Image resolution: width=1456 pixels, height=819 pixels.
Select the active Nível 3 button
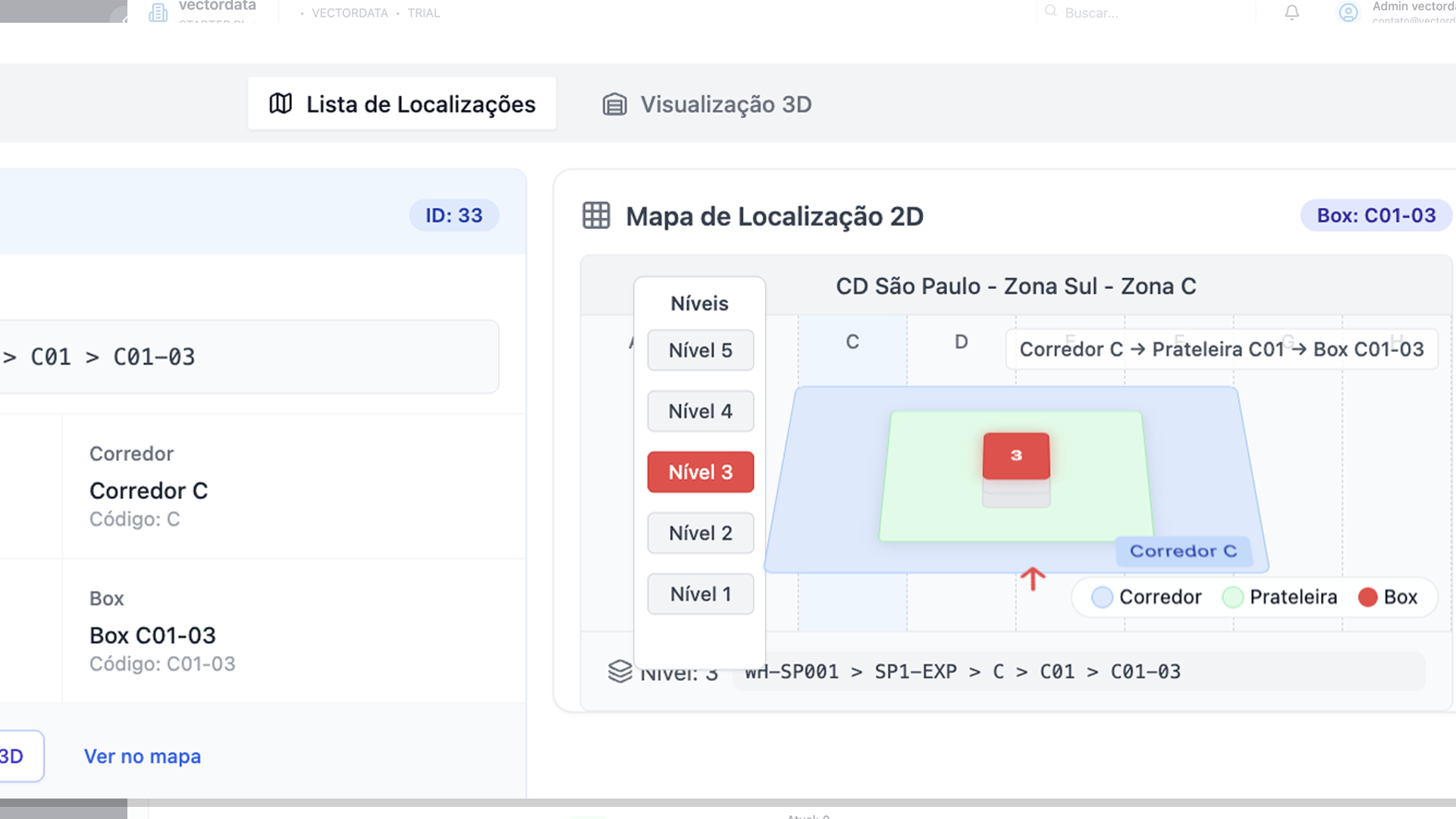pyautogui.click(x=700, y=472)
